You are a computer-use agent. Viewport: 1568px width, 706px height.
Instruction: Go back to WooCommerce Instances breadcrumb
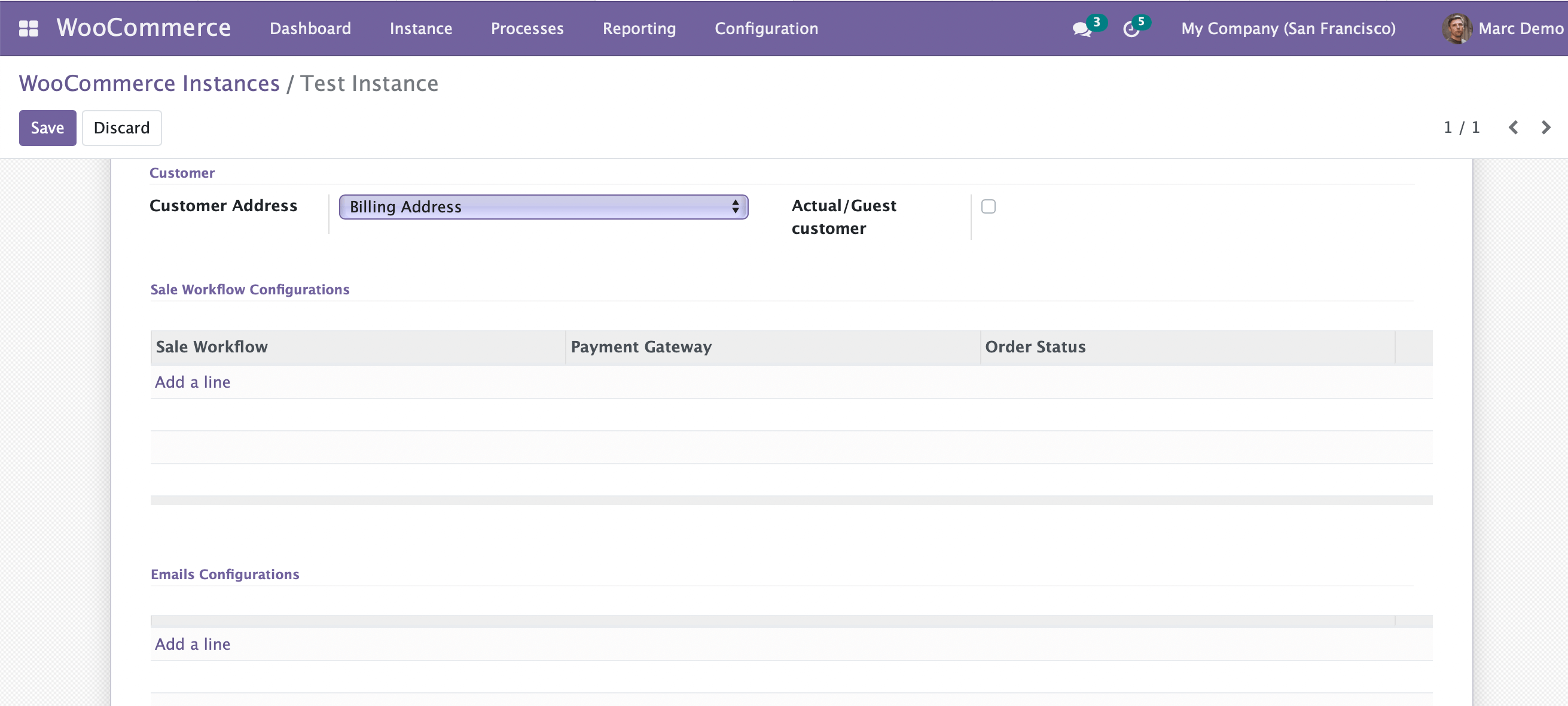pyautogui.click(x=149, y=83)
